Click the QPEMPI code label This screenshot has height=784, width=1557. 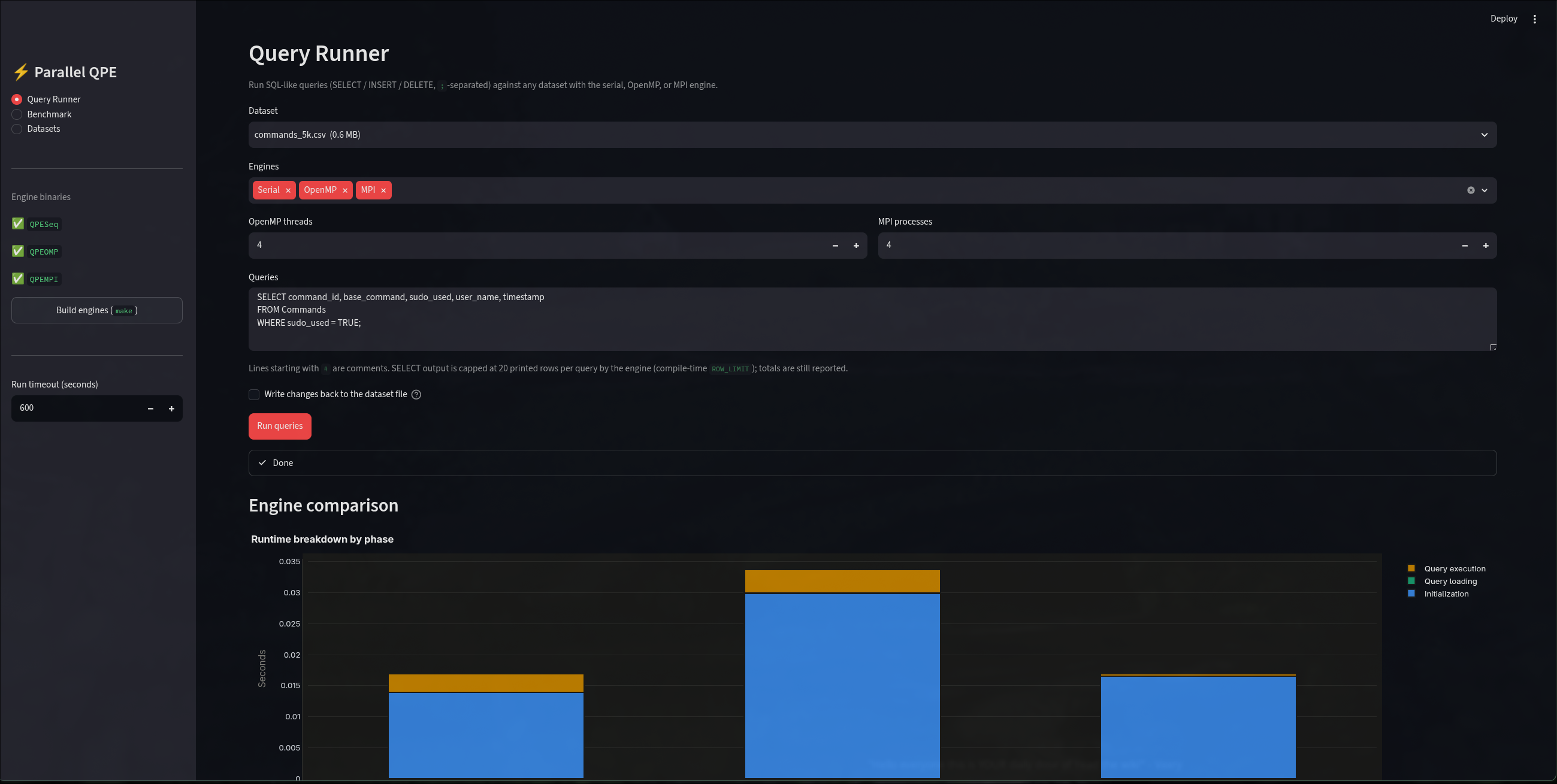coord(44,279)
